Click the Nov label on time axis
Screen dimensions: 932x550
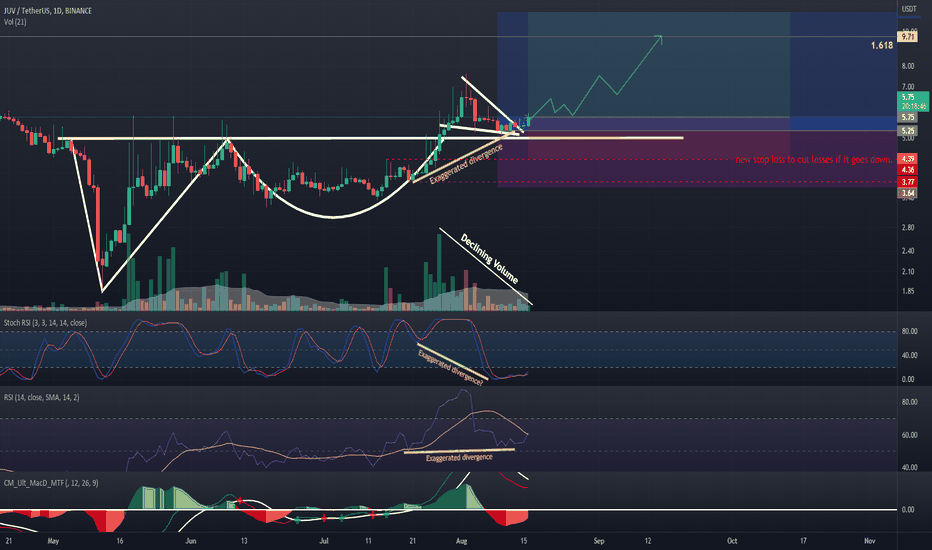(x=870, y=541)
